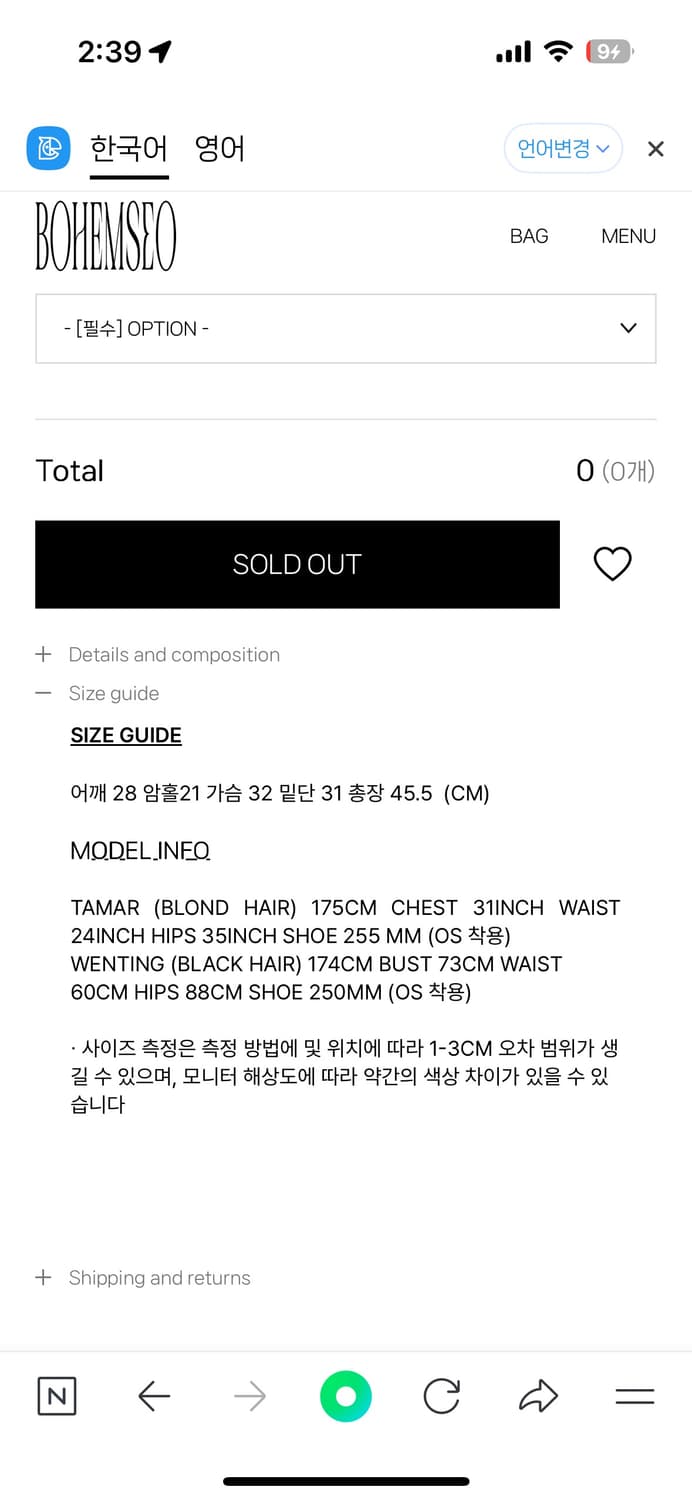Click the BOHEMSEO logo
The height and width of the screenshot is (1500, 692).
[x=105, y=236]
